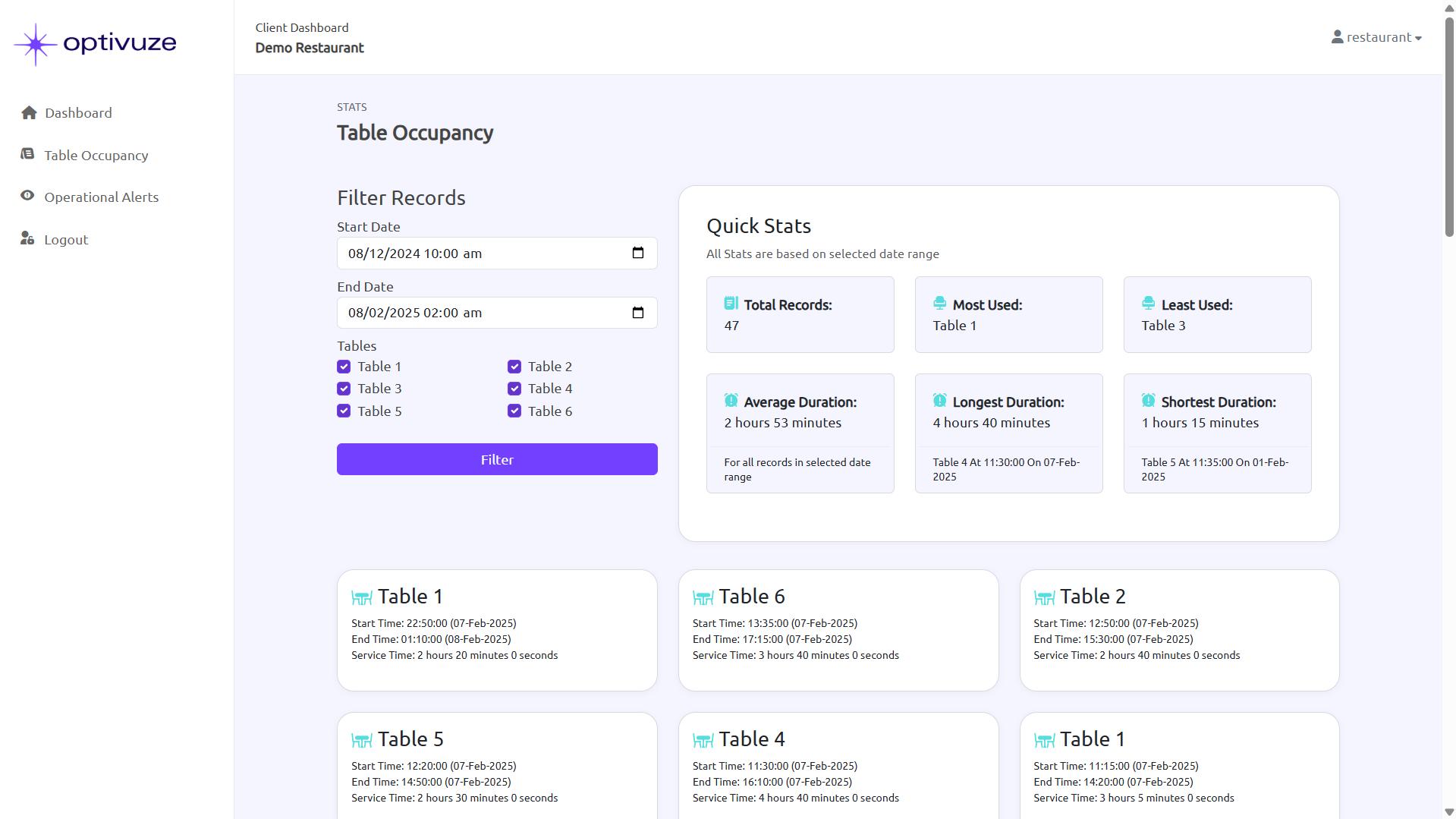Click the Longest Duration alarm clock icon
1456x819 pixels.
939,401
